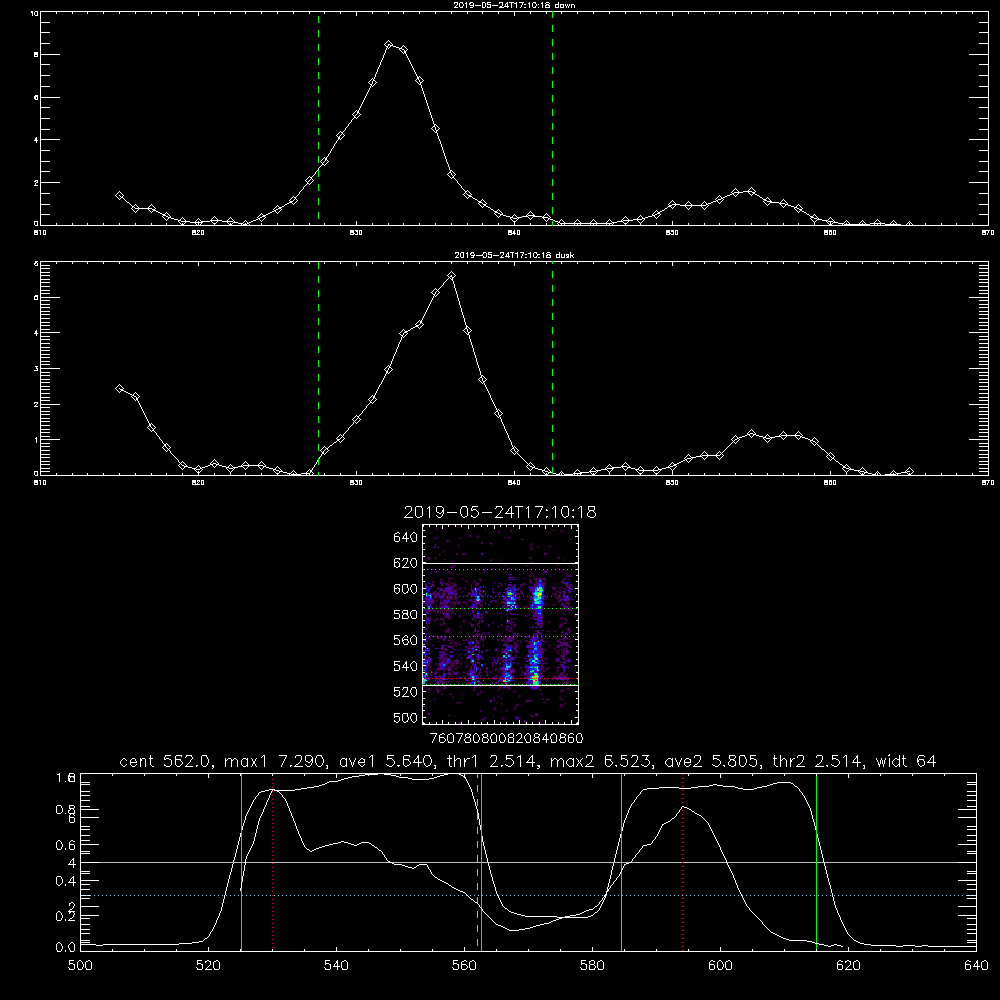Click bottom plot x-axis label 580
The width and height of the screenshot is (1000, 1000).
[592, 966]
